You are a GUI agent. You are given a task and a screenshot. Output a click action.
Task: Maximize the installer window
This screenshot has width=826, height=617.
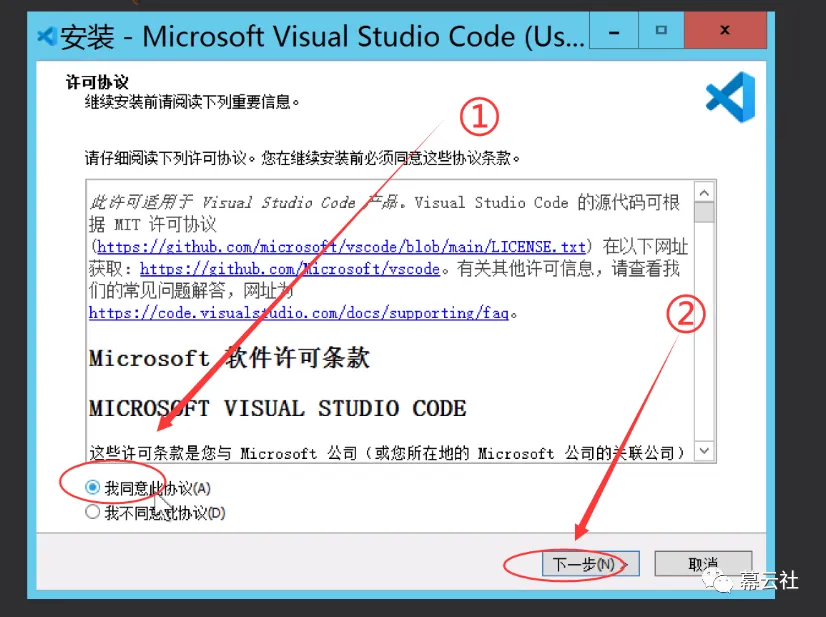coord(661,32)
